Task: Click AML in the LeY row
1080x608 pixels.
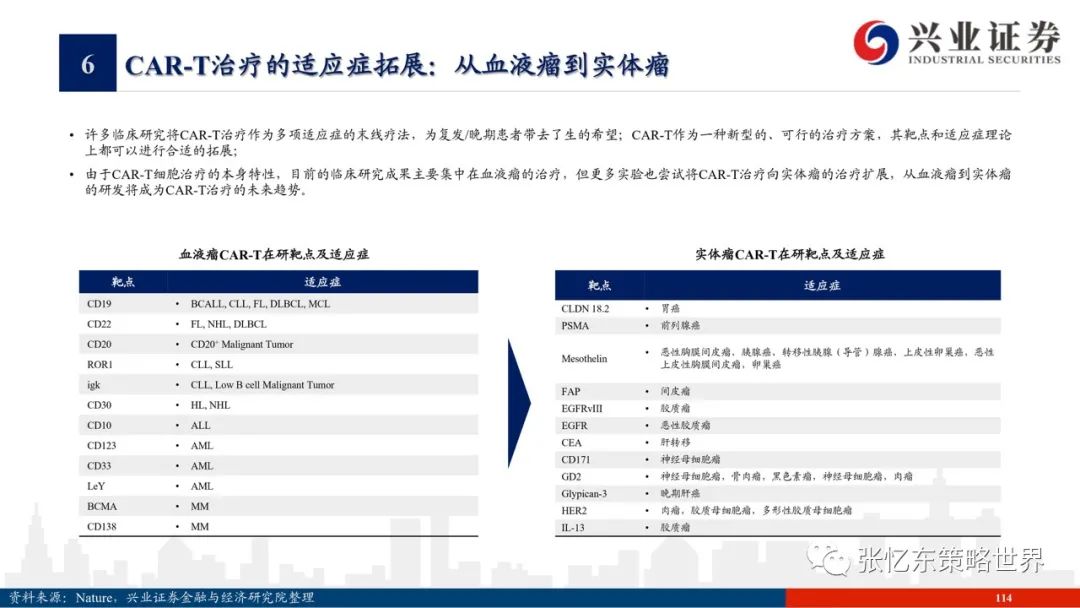Action: tap(202, 486)
